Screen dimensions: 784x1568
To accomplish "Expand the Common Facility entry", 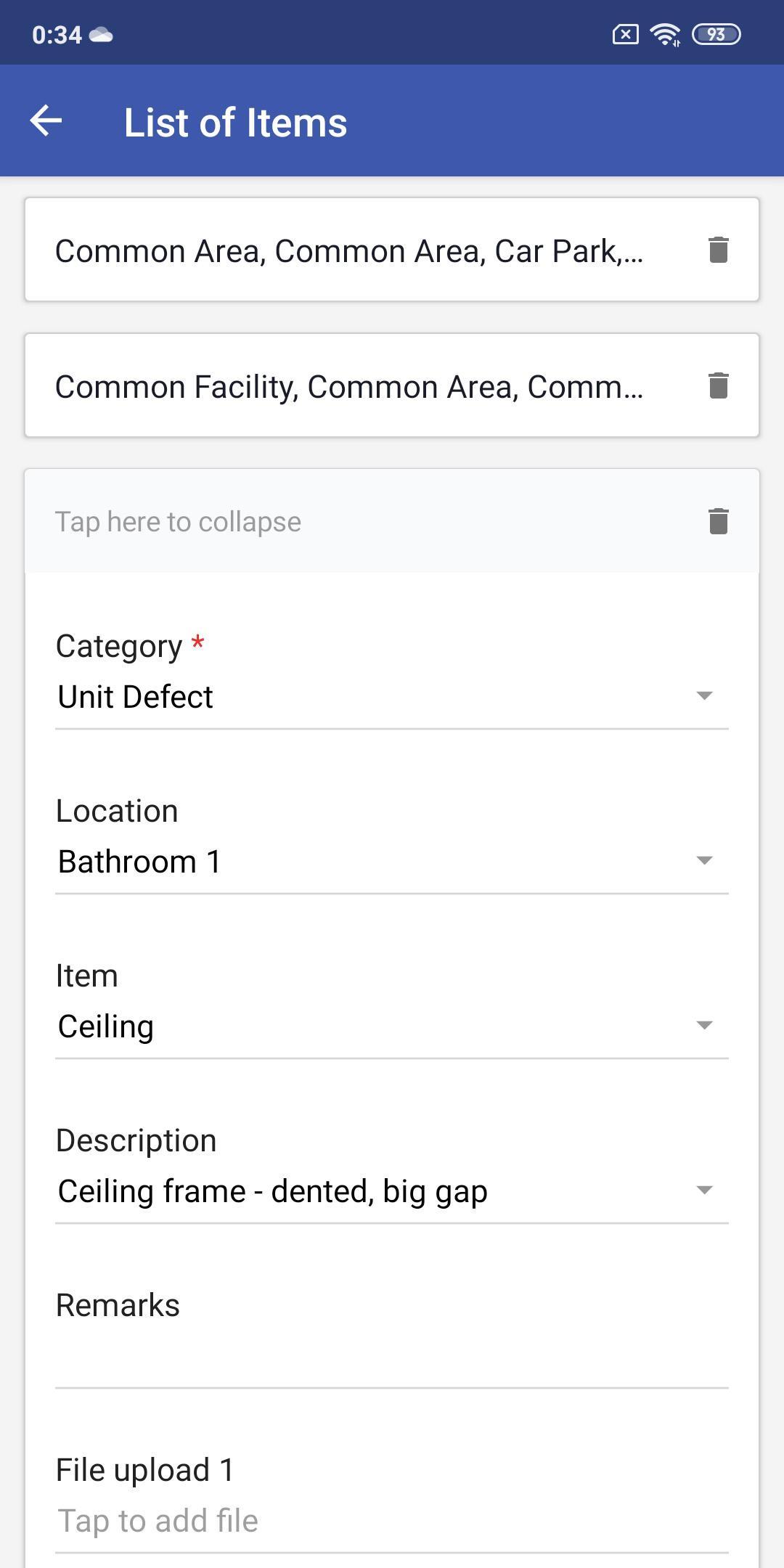I will coord(348,386).
